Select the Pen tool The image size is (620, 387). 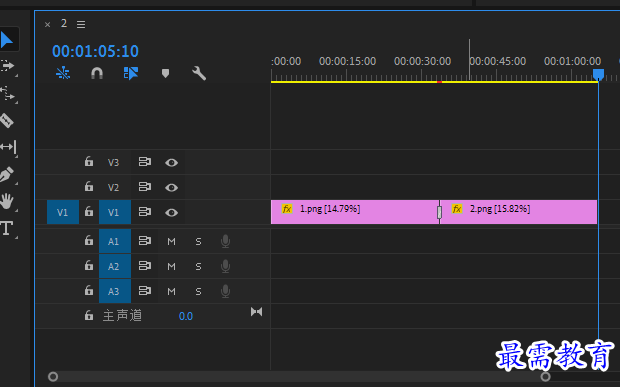(x=7, y=174)
